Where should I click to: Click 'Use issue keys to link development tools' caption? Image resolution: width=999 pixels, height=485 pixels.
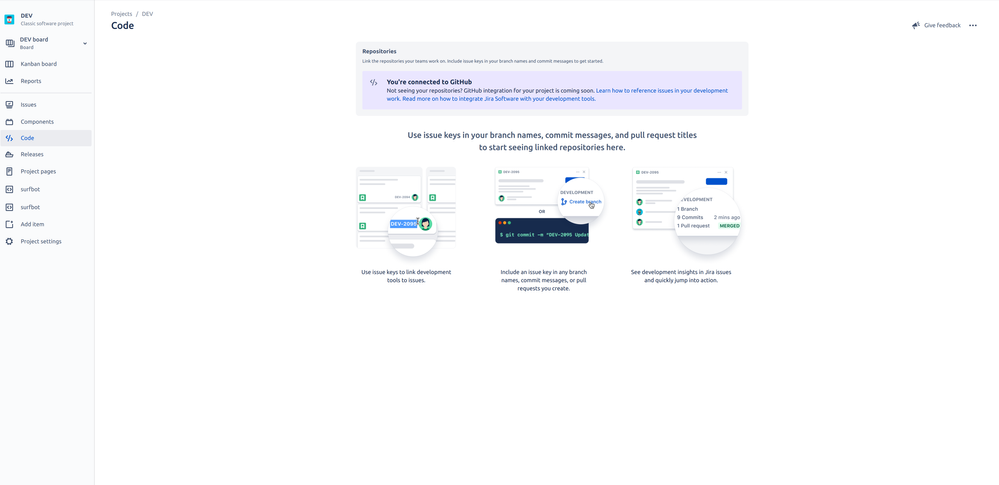click(x=406, y=276)
